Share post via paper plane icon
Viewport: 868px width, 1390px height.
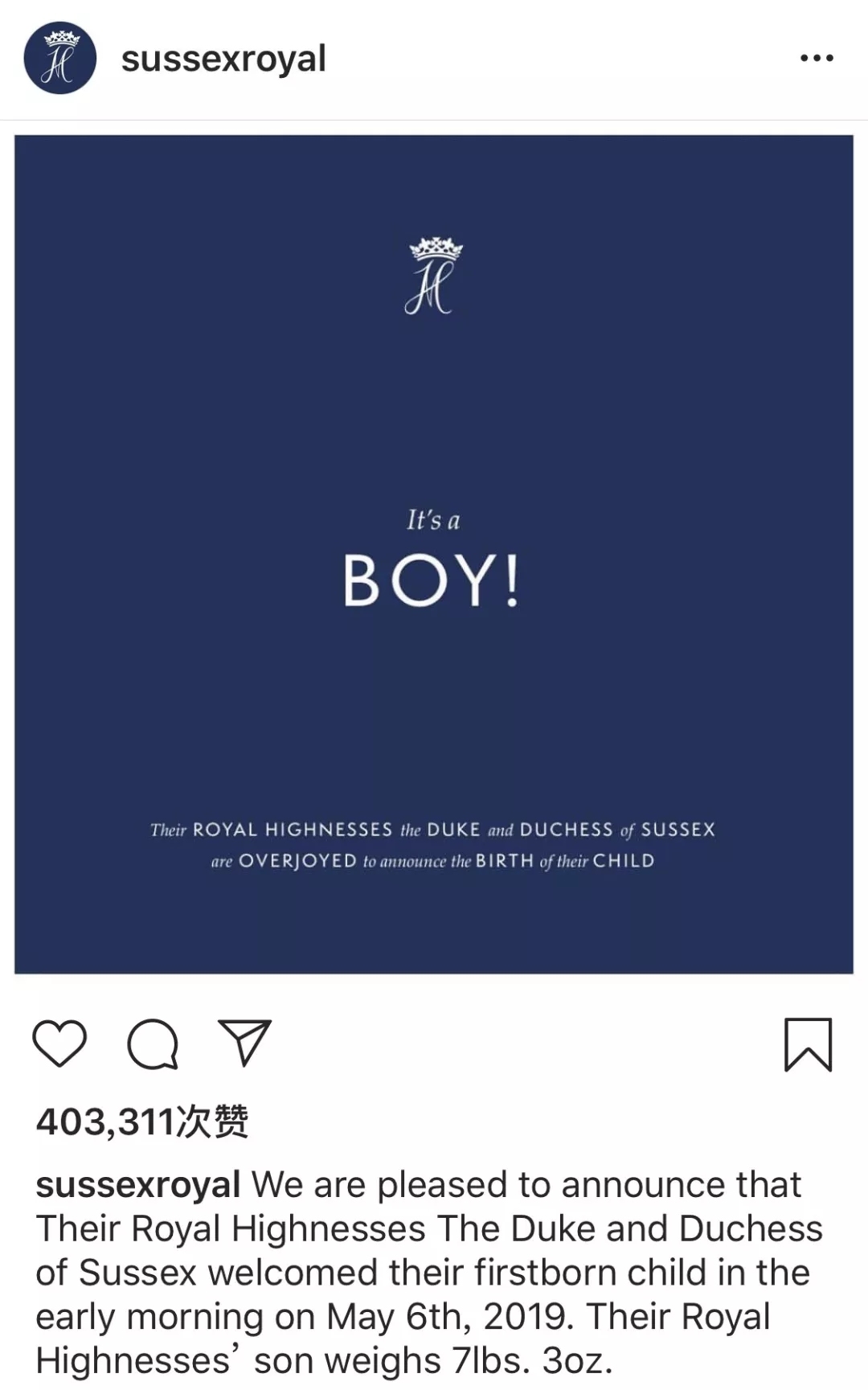pos(245,1043)
